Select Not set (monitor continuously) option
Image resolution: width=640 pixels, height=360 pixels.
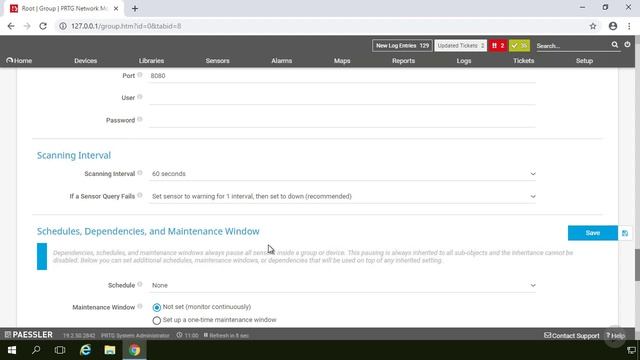157,307
